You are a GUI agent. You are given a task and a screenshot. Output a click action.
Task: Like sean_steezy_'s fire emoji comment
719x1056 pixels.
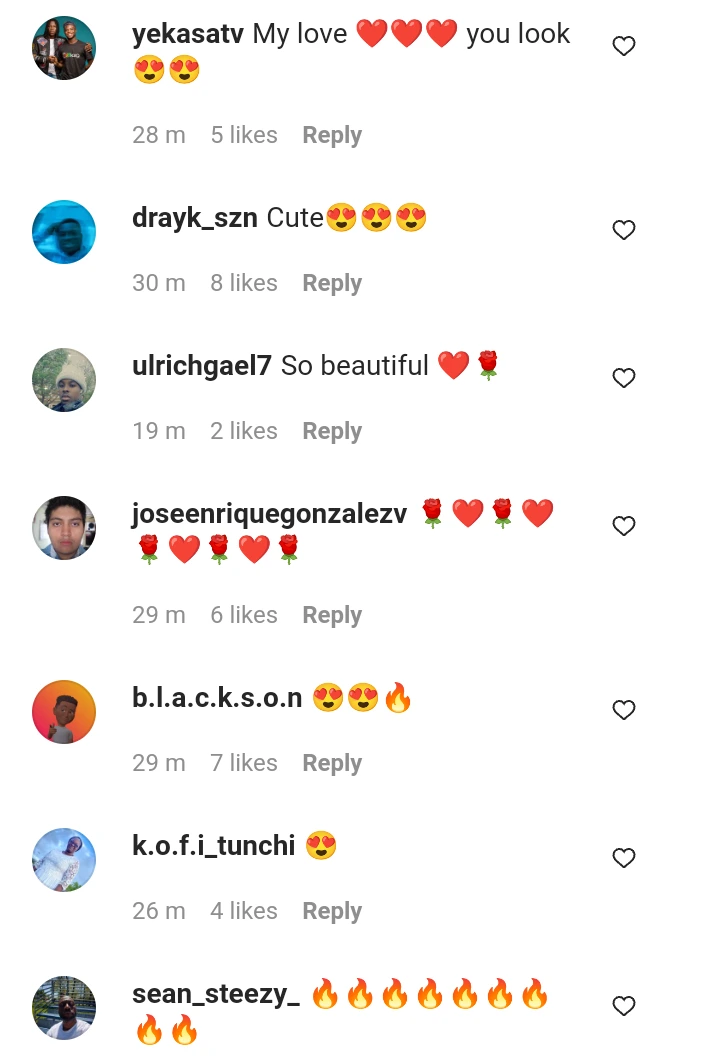[x=623, y=1005]
